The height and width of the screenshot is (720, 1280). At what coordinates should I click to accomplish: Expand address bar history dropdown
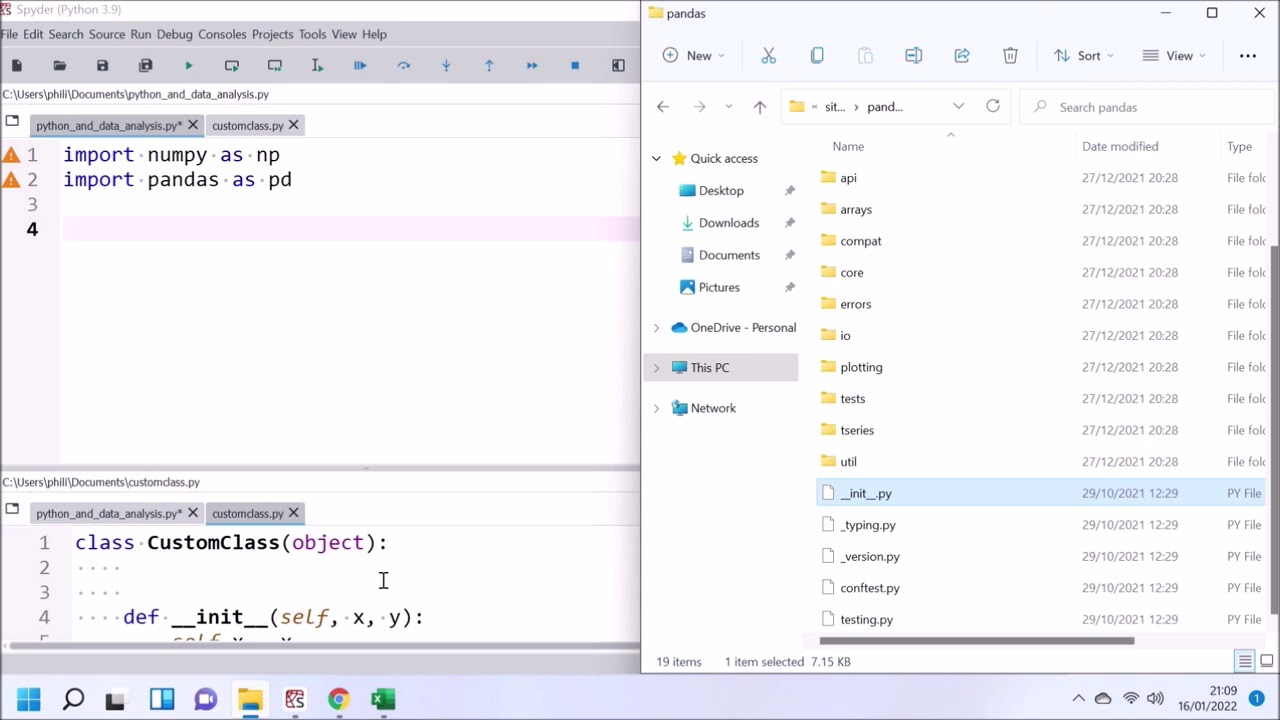coord(958,106)
